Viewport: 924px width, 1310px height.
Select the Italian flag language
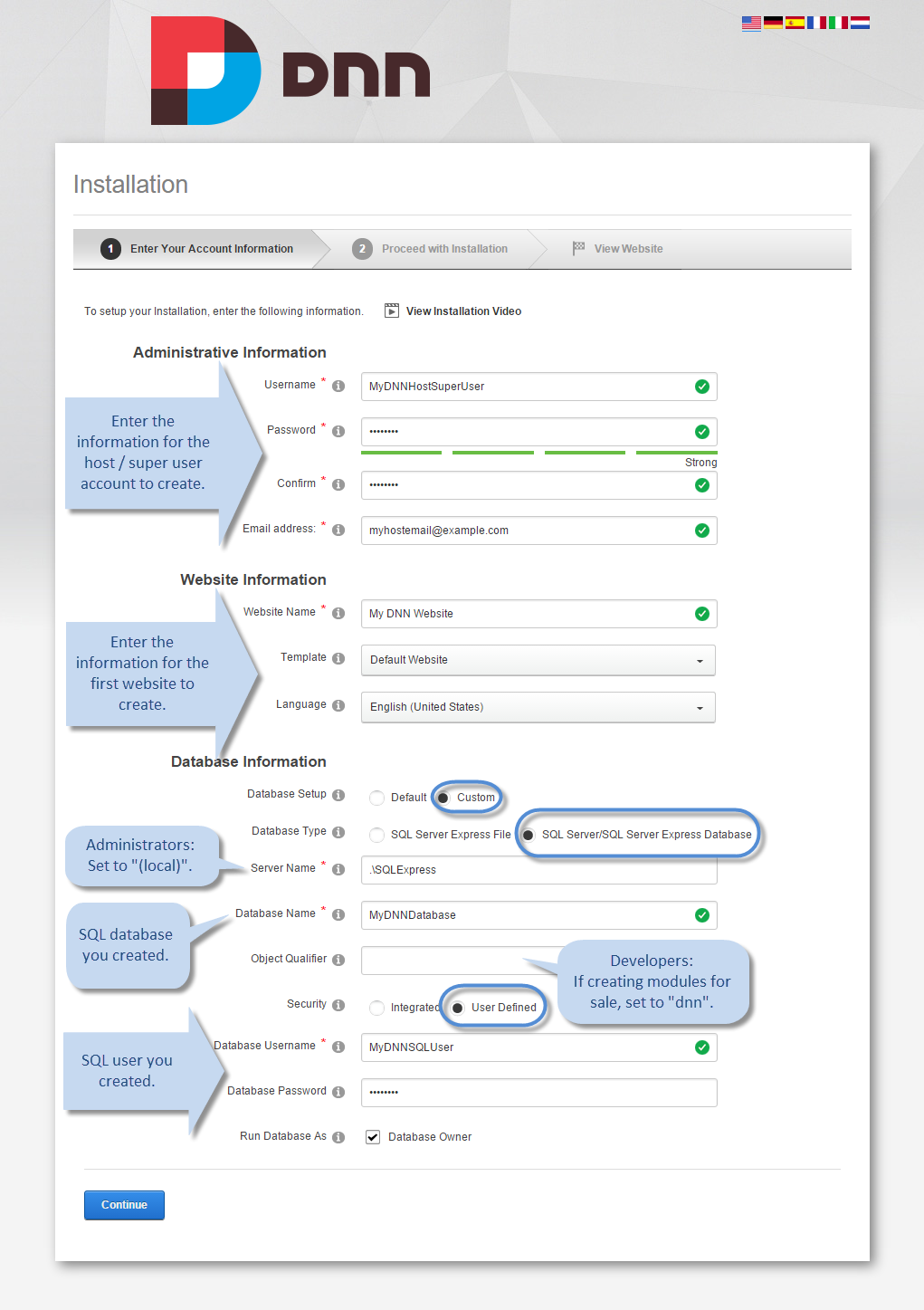tap(838, 24)
